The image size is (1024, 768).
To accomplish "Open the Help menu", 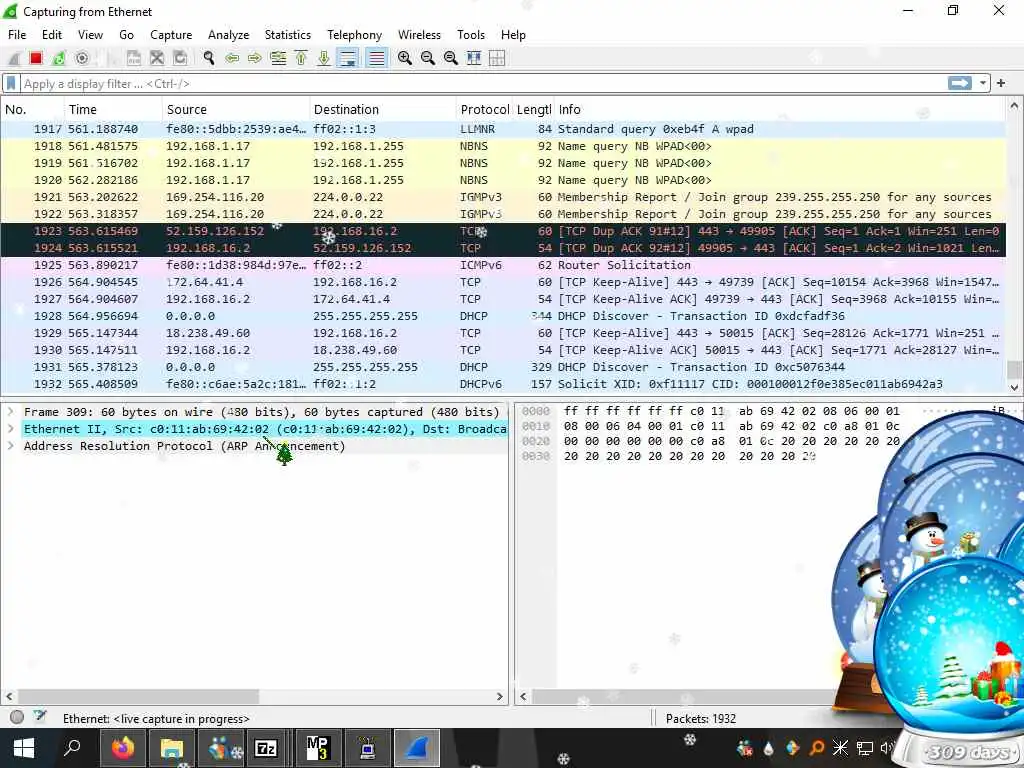I will pos(513,35).
